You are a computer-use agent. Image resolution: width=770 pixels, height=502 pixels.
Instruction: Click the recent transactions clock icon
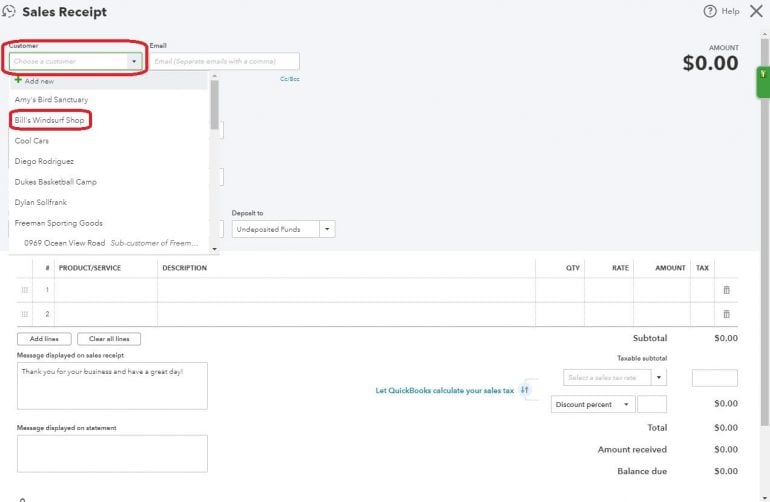click(x=9, y=12)
